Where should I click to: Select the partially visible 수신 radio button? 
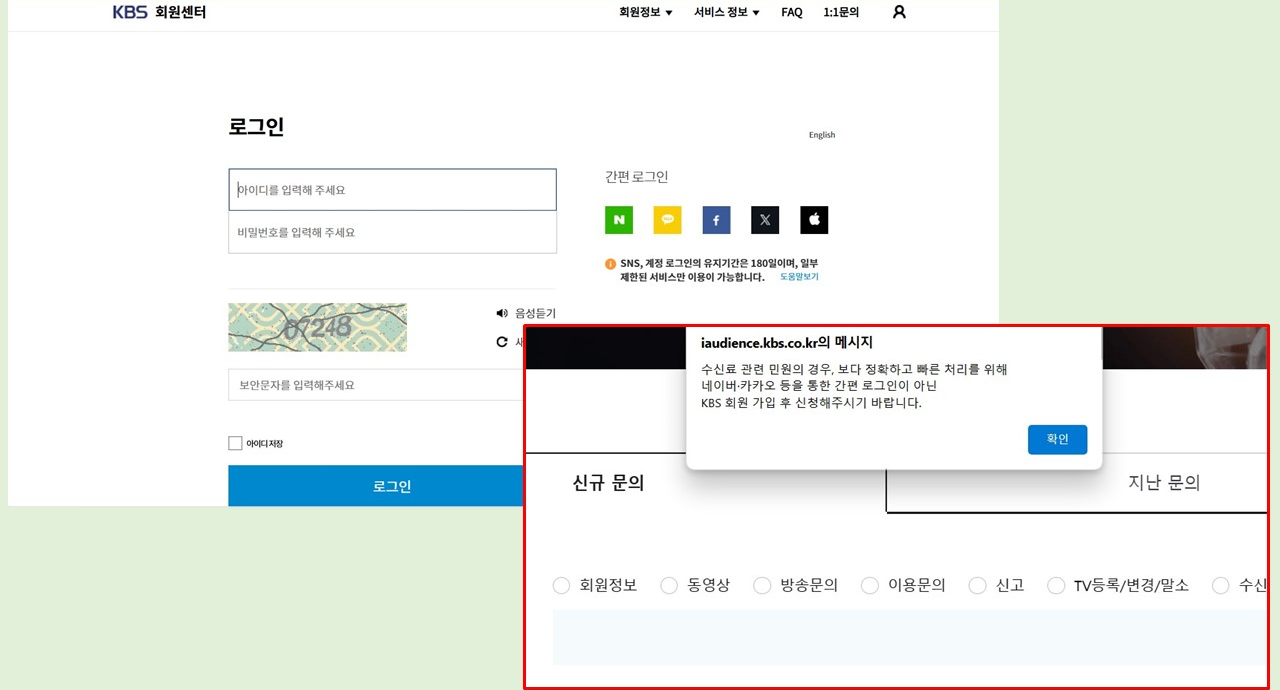click(x=1220, y=585)
